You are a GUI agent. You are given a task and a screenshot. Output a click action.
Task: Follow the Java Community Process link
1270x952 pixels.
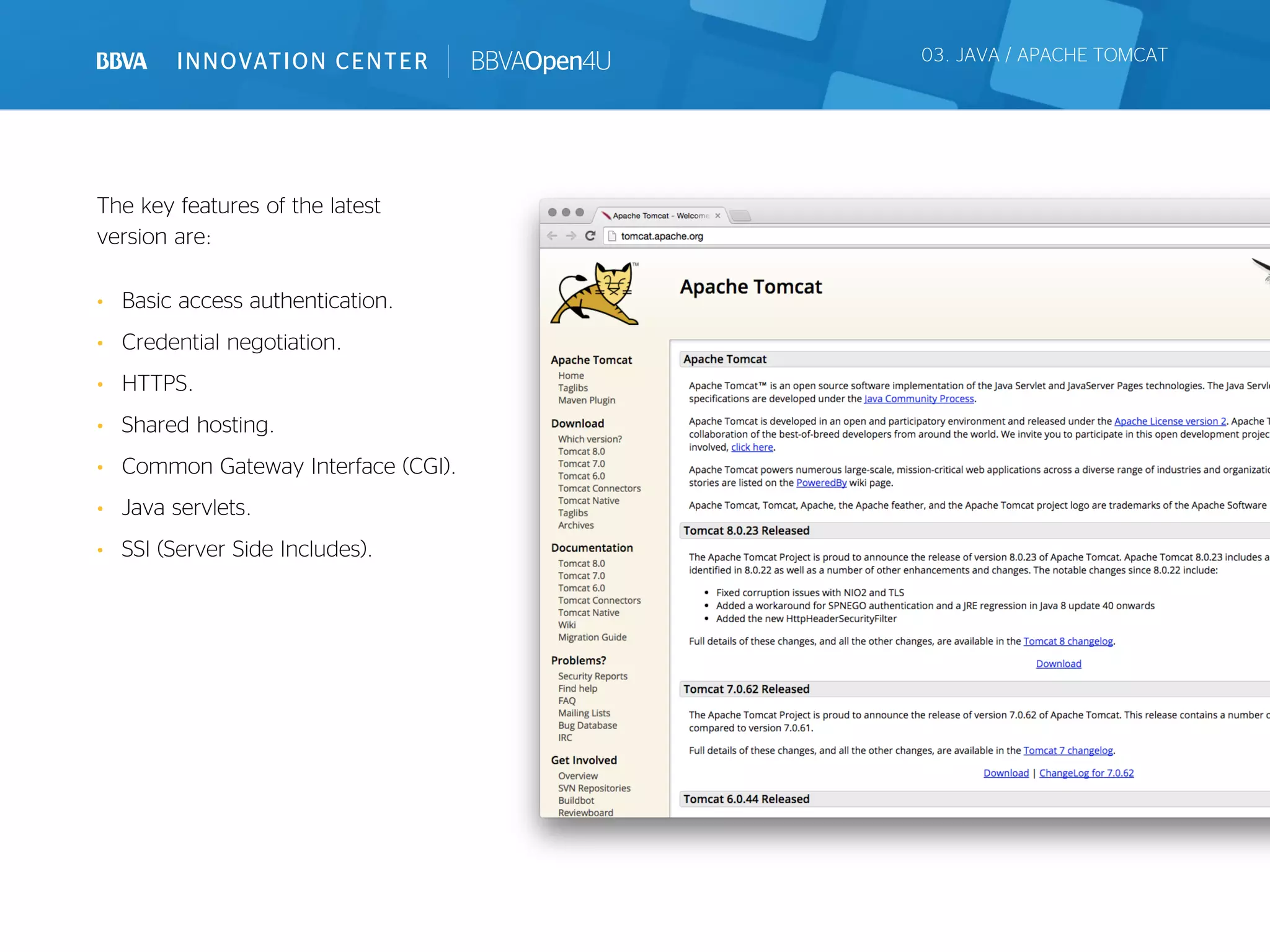[919, 399]
